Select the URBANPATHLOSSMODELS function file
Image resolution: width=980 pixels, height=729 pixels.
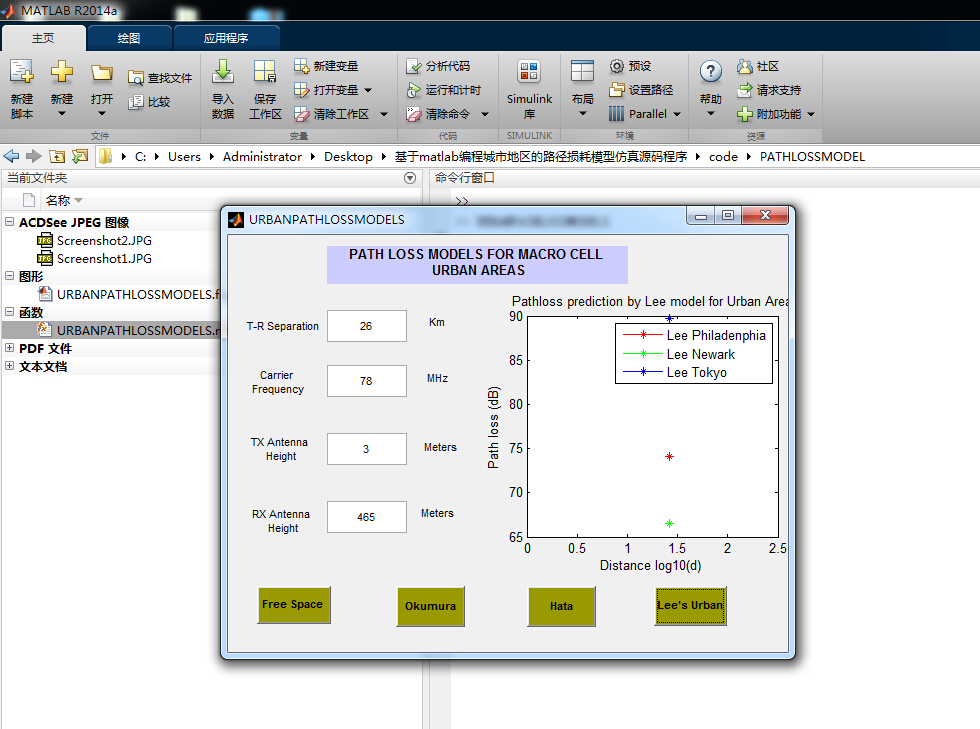click(x=128, y=330)
